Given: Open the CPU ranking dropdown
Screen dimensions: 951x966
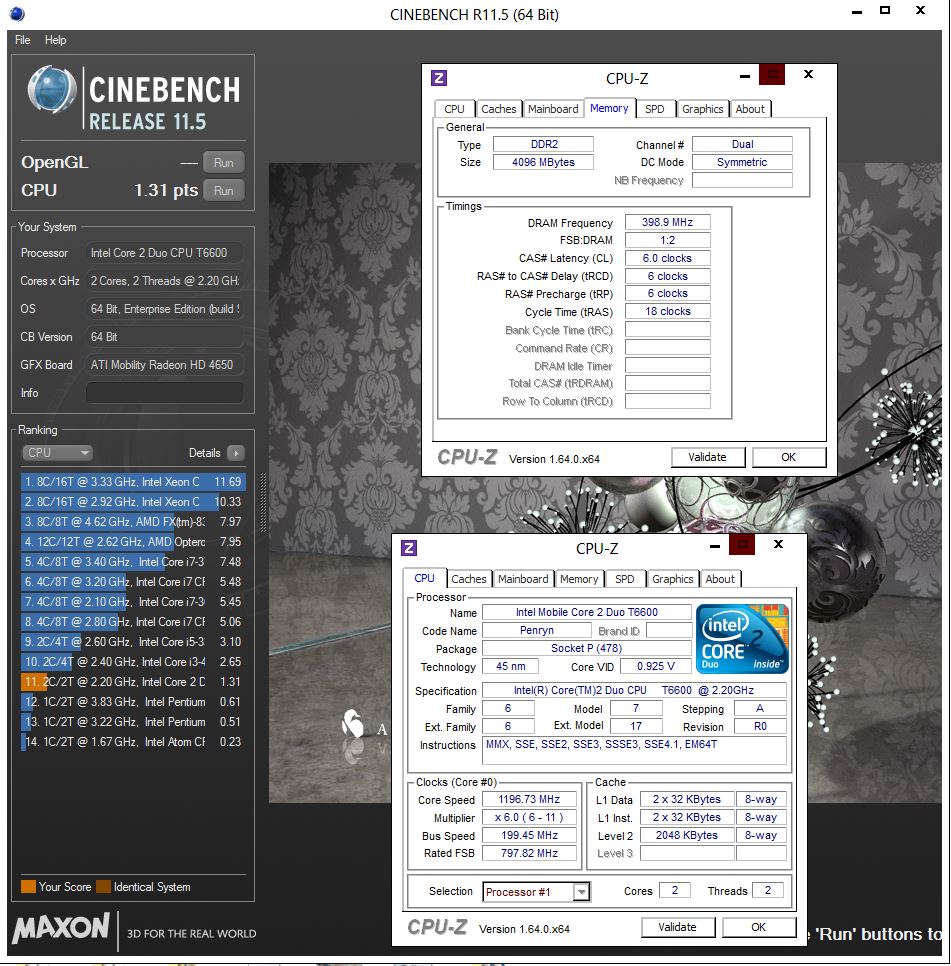Looking at the screenshot, I should tap(57, 453).
